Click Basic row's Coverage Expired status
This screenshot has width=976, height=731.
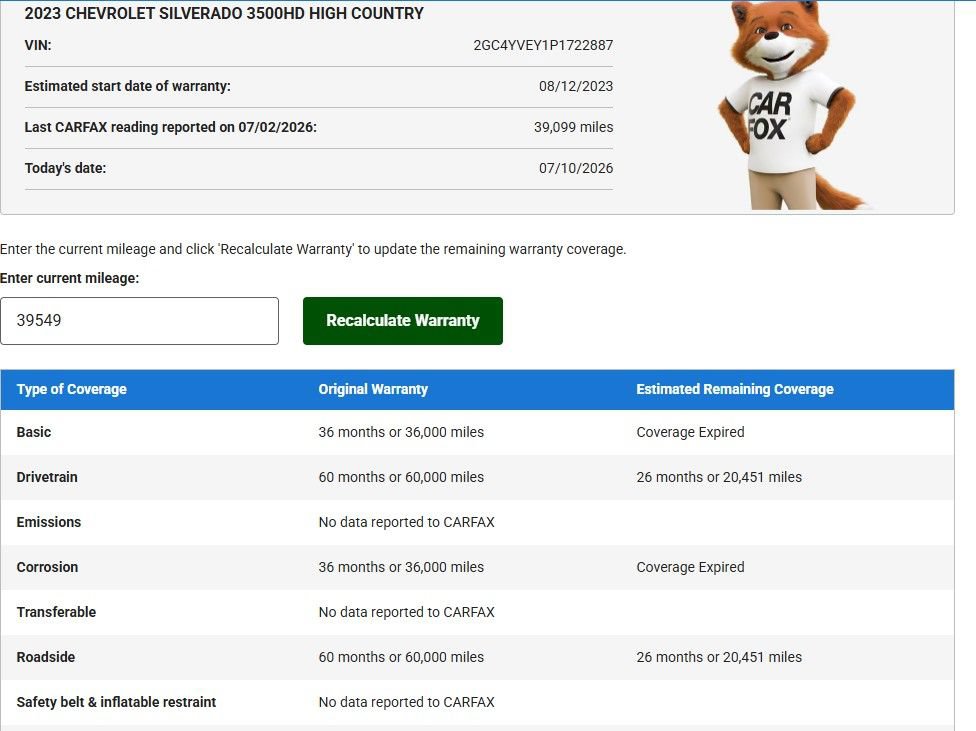690,432
